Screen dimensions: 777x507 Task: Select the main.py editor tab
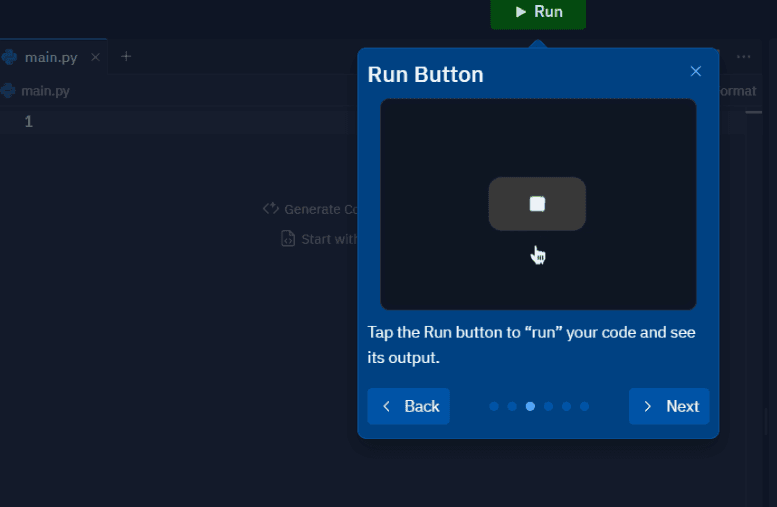click(x=50, y=57)
